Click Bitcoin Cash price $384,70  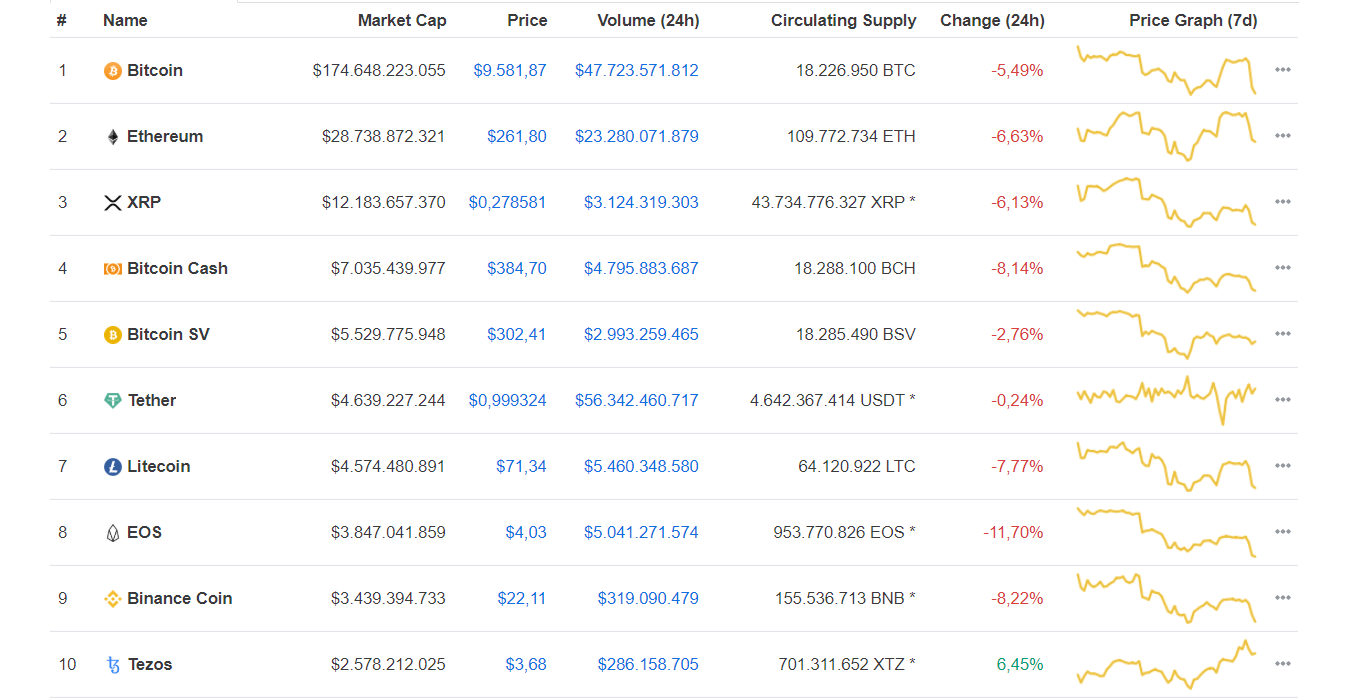coord(517,268)
